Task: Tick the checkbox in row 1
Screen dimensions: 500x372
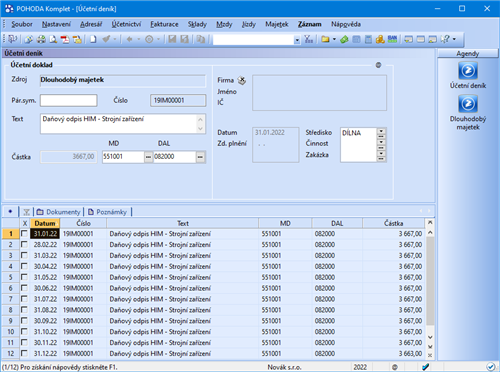Action: (x=24, y=234)
